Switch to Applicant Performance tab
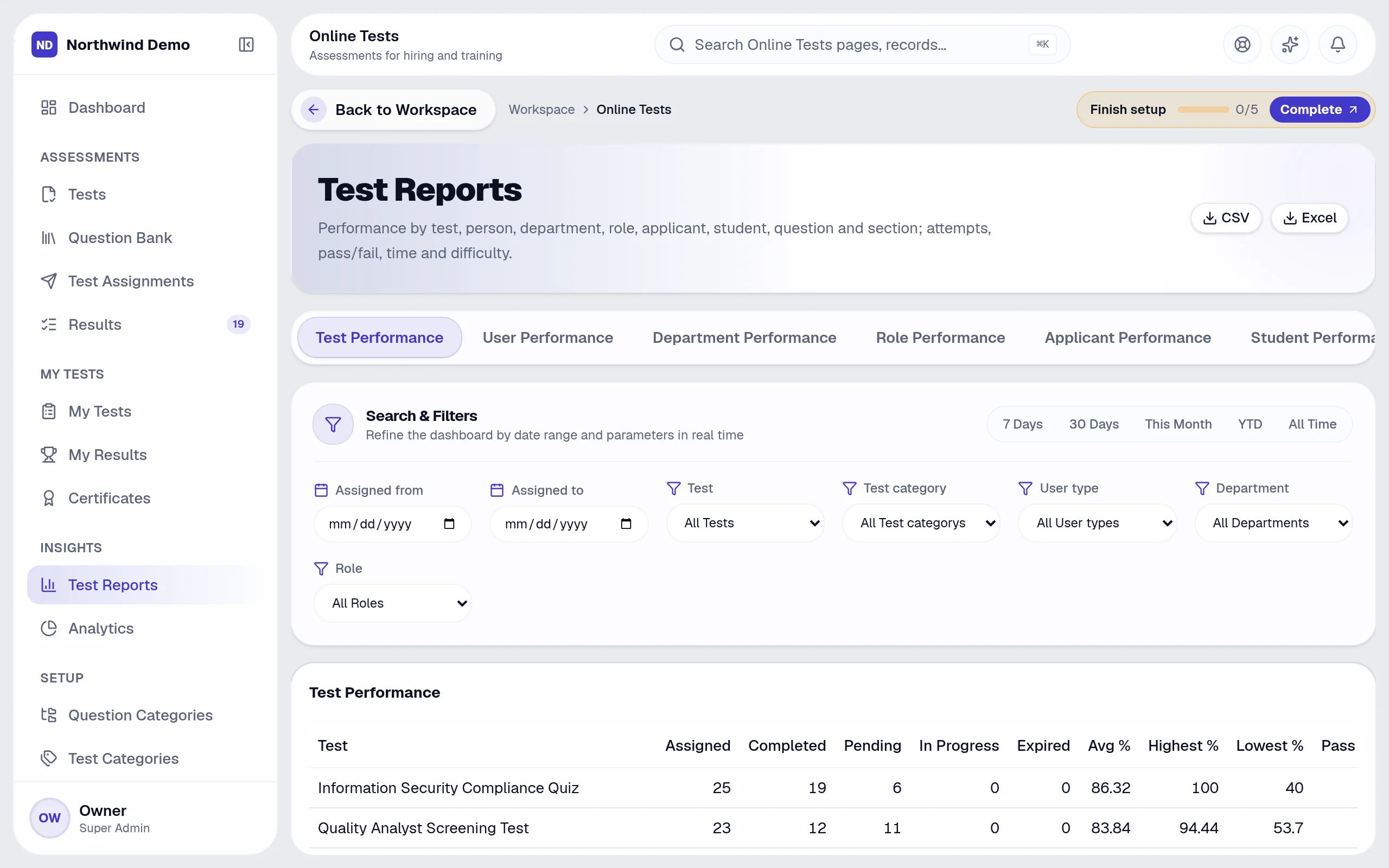1389x868 pixels. (x=1127, y=337)
